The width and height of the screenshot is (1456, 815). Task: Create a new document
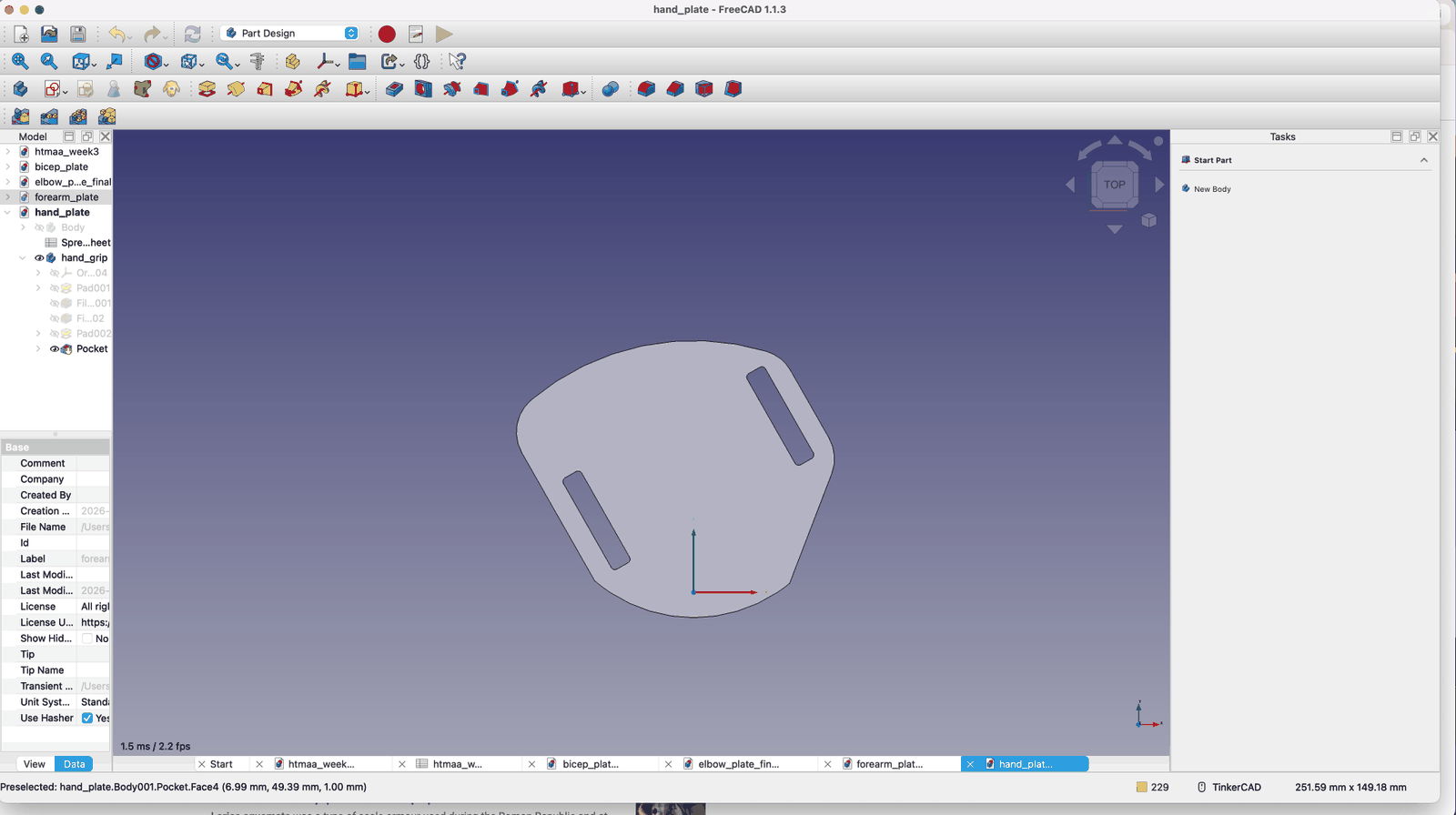pyautogui.click(x=21, y=34)
